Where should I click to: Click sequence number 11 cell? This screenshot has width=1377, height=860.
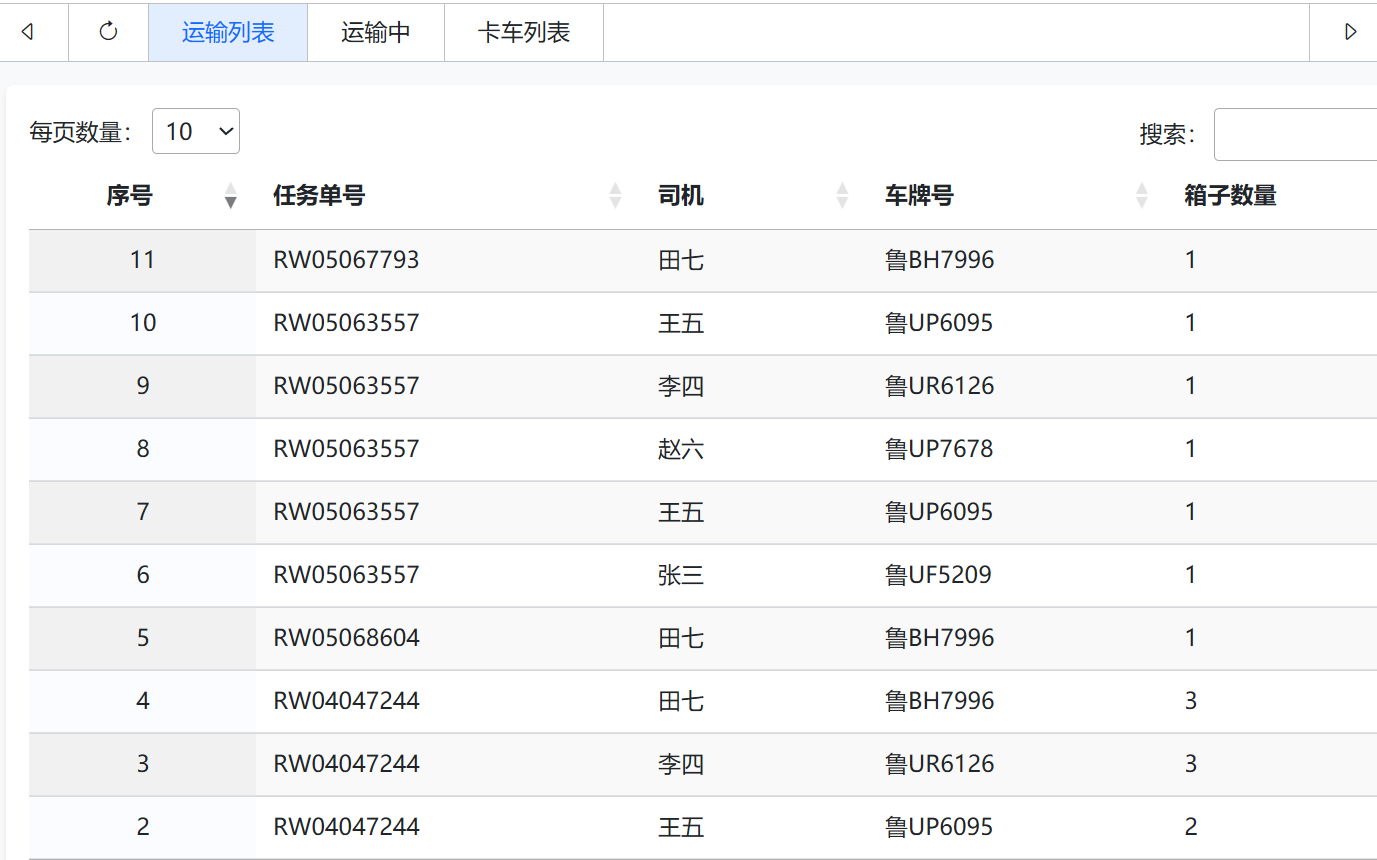(143, 260)
